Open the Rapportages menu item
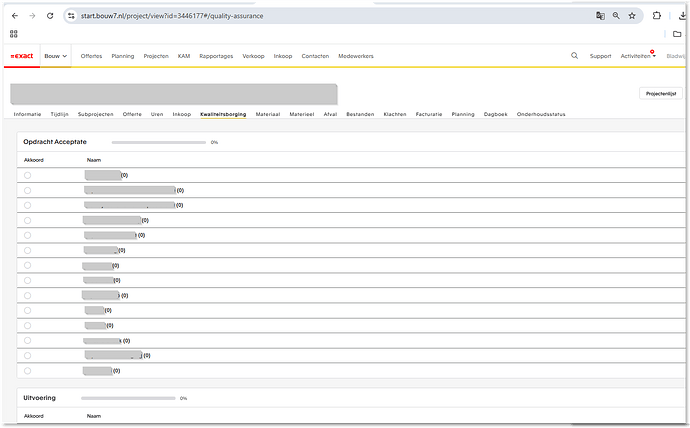 [x=216, y=56]
